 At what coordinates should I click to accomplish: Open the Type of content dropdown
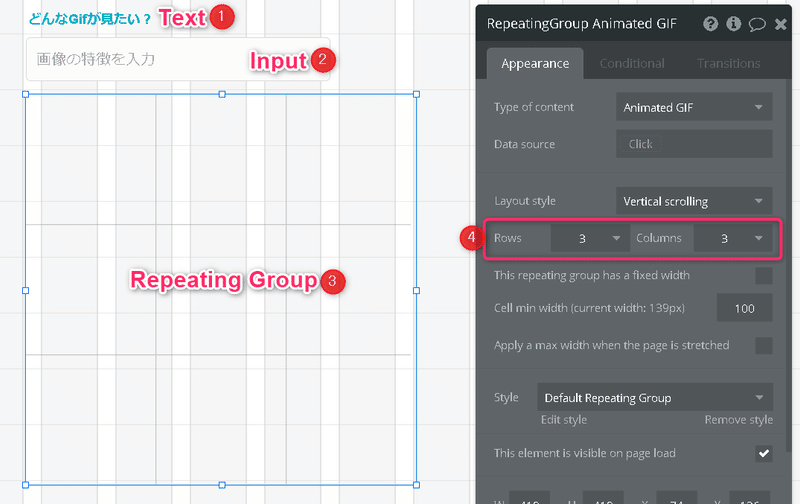coord(694,107)
